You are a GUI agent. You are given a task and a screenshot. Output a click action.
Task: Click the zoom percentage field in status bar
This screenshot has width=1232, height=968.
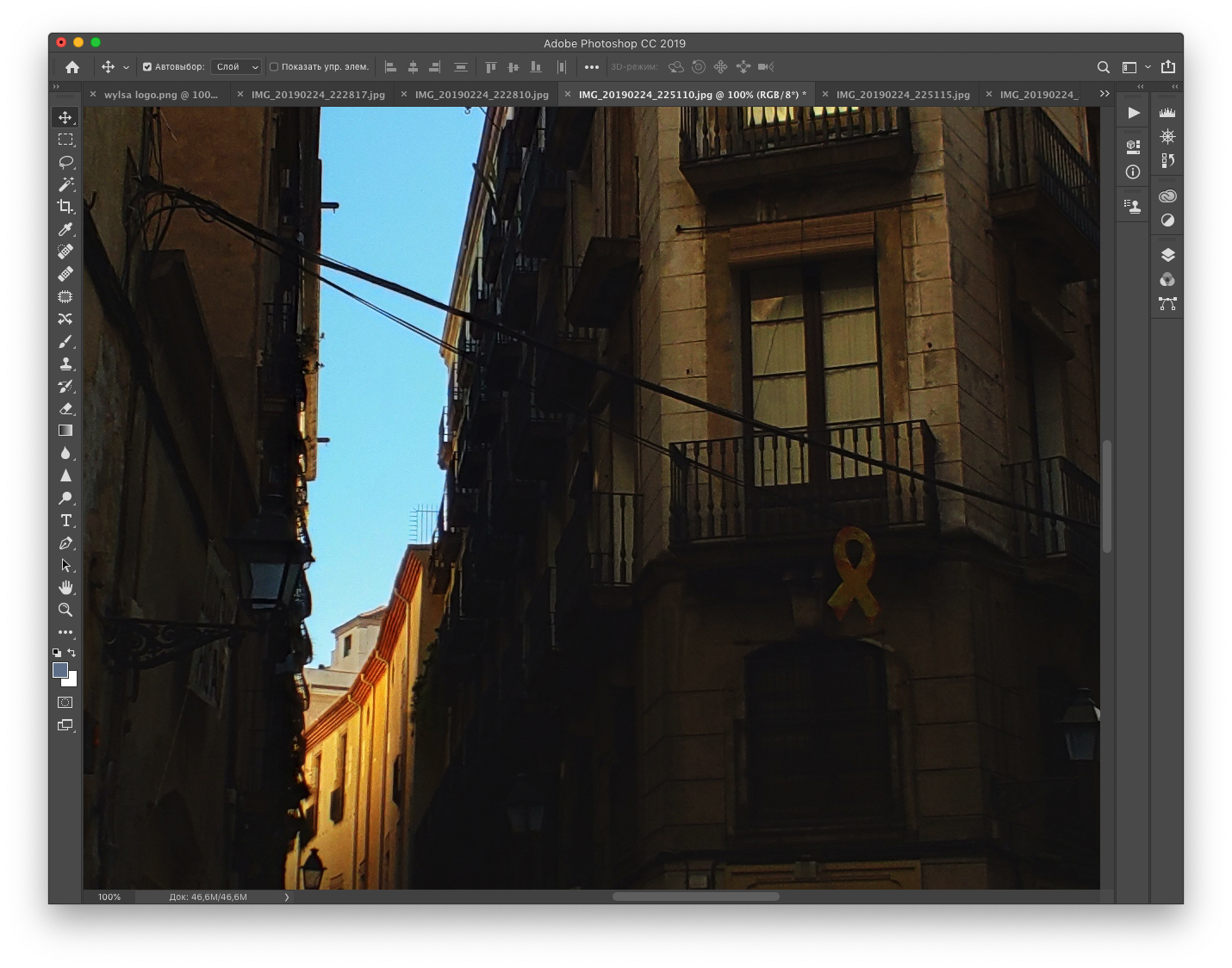click(109, 897)
